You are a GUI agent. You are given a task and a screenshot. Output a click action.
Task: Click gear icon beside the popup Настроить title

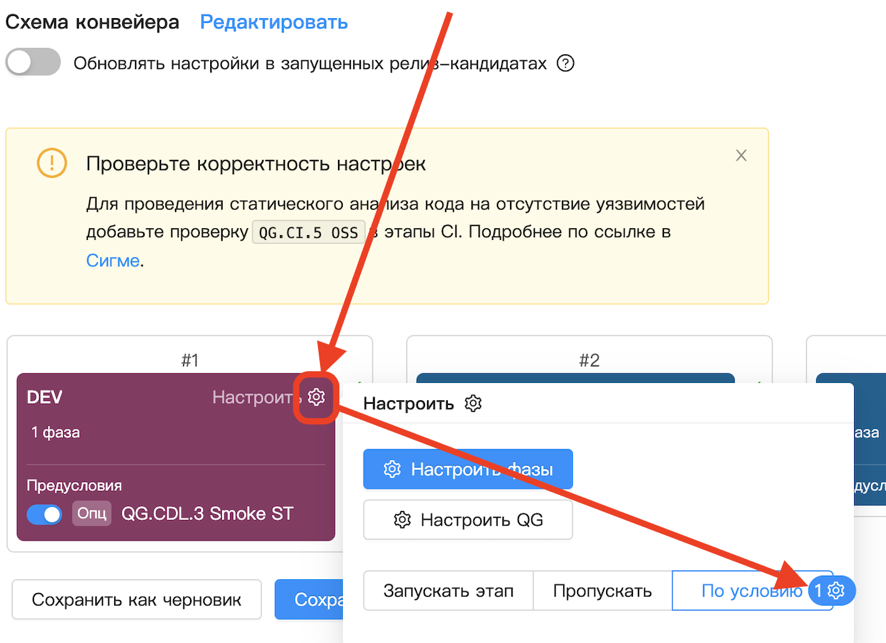pyautogui.click(x=473, y=403)
